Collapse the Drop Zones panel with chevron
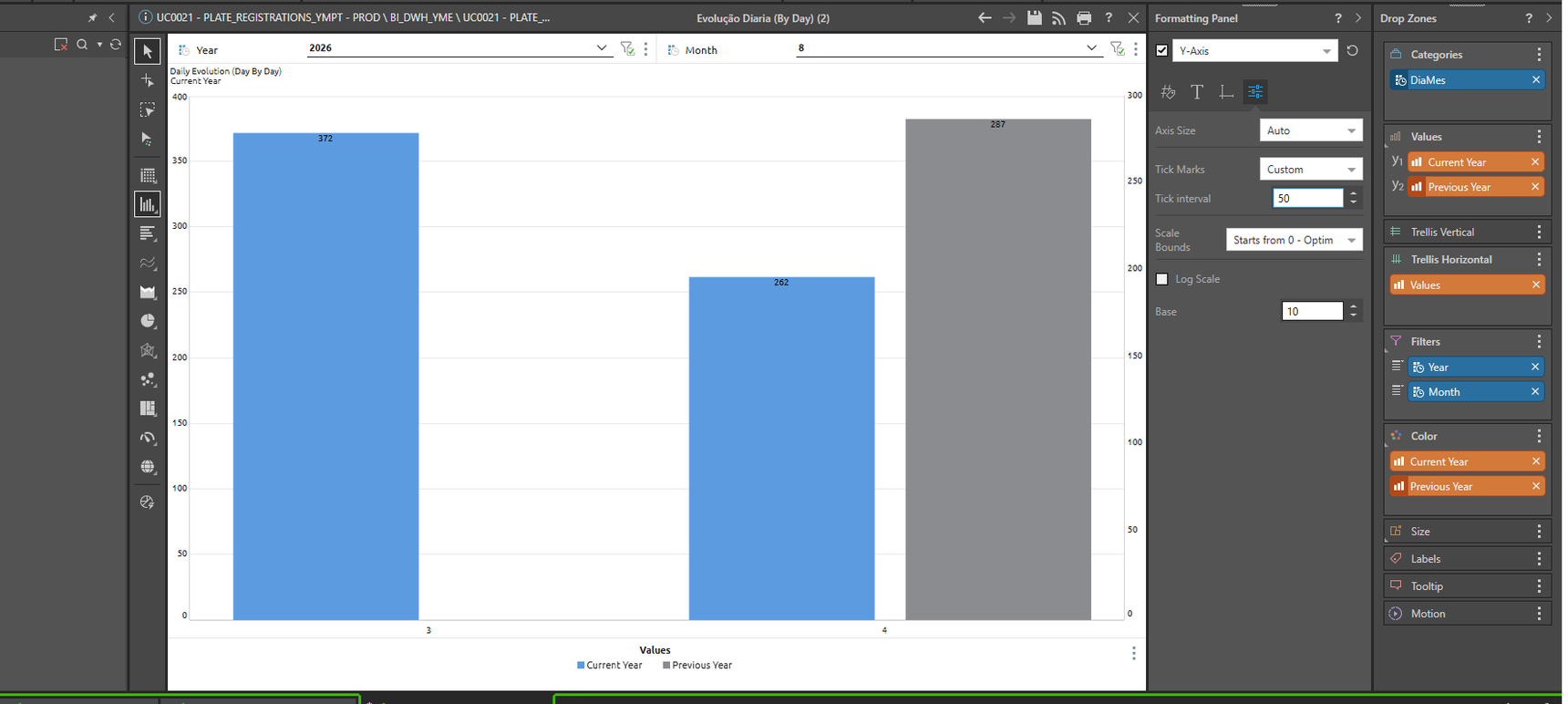Image resolution: width=1568 pixels, height=704 pixels. coord(1549,18)
